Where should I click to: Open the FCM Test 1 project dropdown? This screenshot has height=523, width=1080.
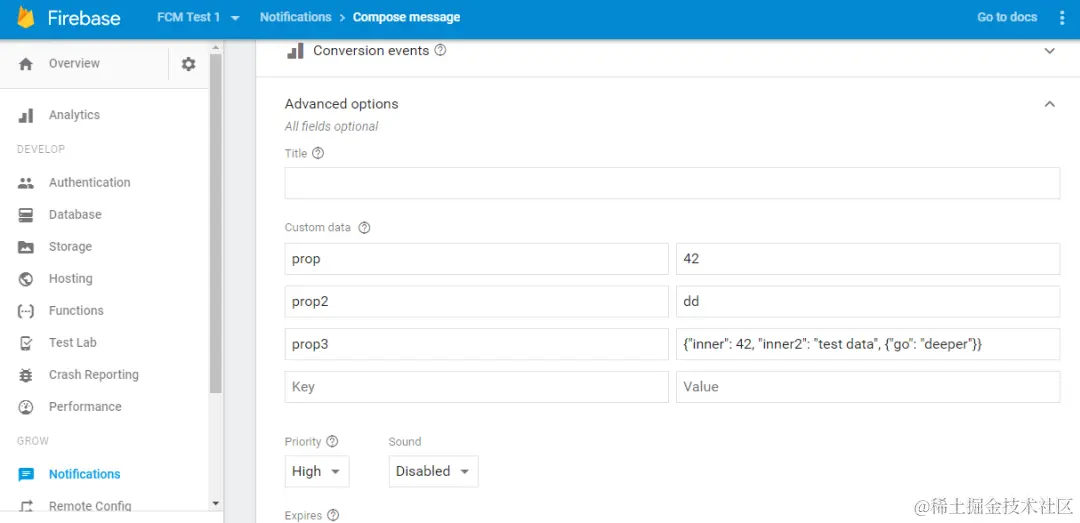(198, 17)
